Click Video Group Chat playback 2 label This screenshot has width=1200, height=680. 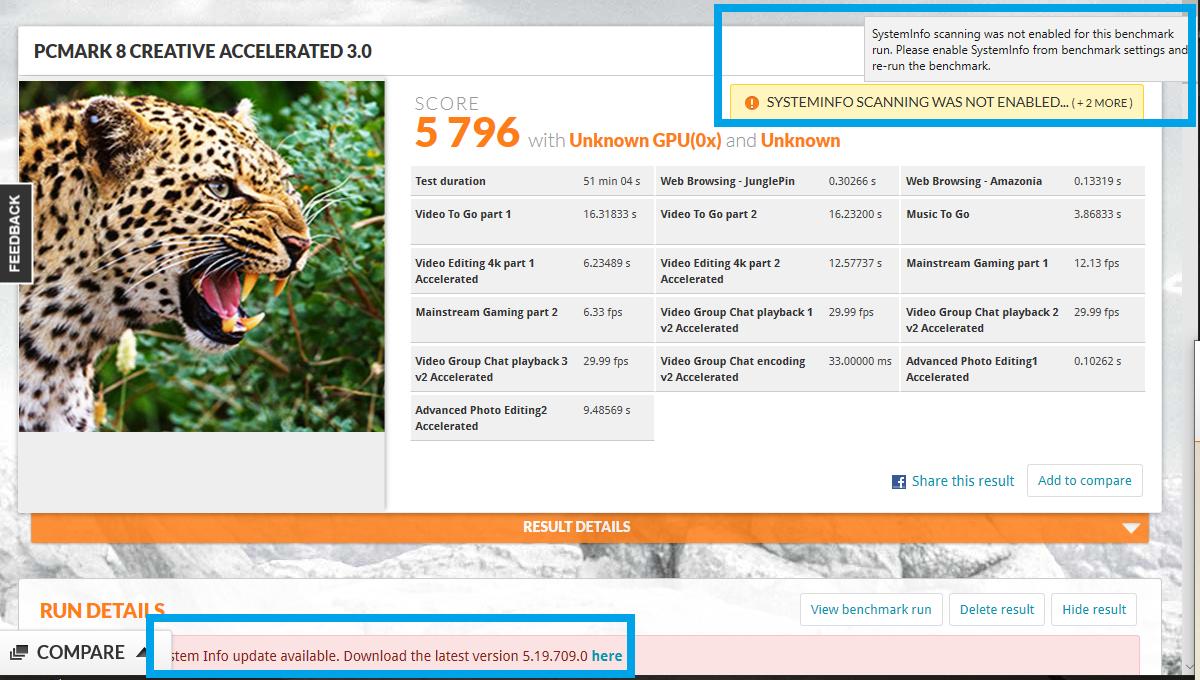(982, 320)
